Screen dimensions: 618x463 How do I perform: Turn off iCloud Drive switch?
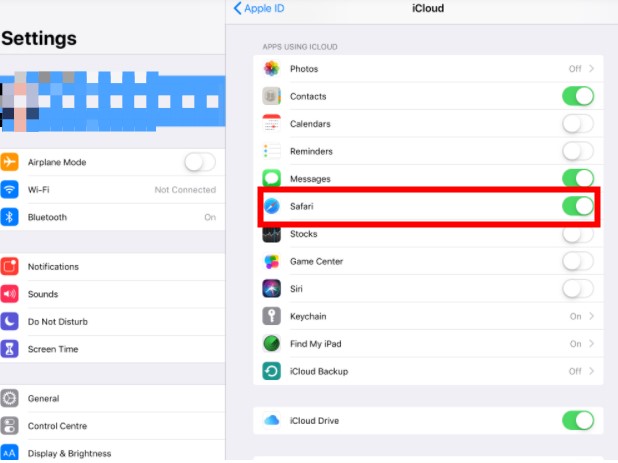577,420
